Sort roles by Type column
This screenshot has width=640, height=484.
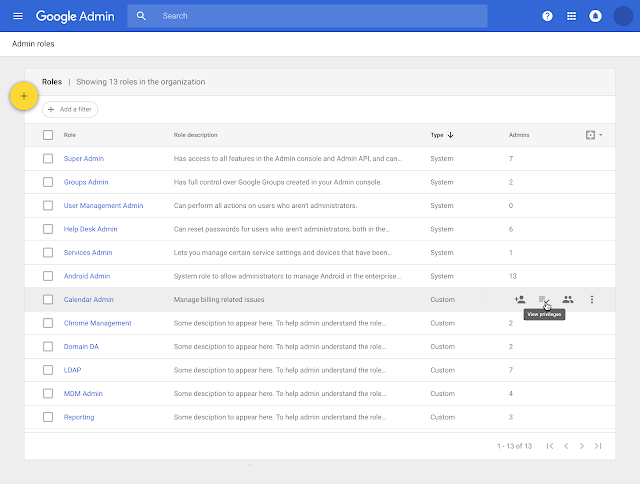(441, 135)
